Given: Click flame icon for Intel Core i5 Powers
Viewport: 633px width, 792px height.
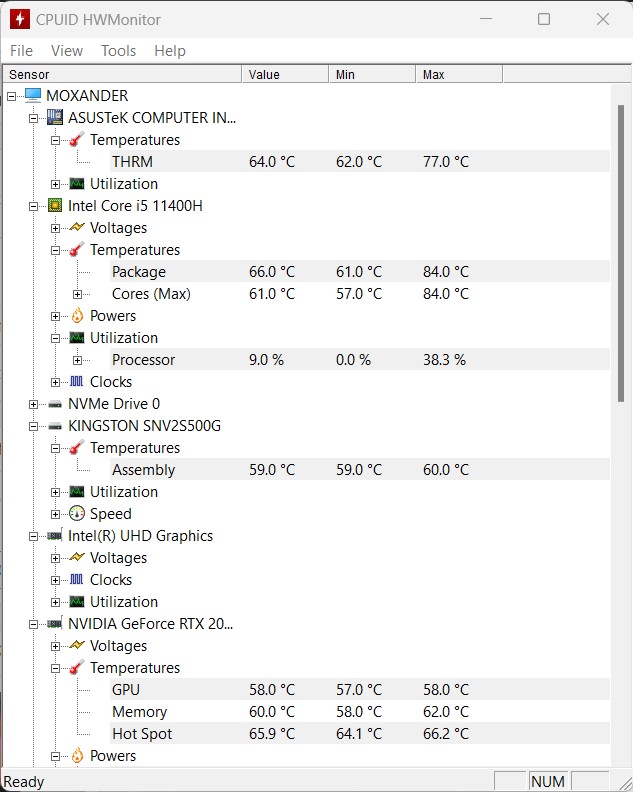Looking at the screenshot, I should (77, 316).
